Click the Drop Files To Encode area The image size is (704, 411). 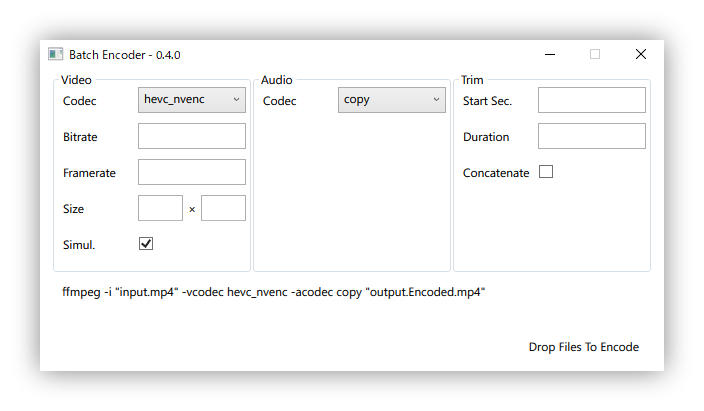(583, 347)
